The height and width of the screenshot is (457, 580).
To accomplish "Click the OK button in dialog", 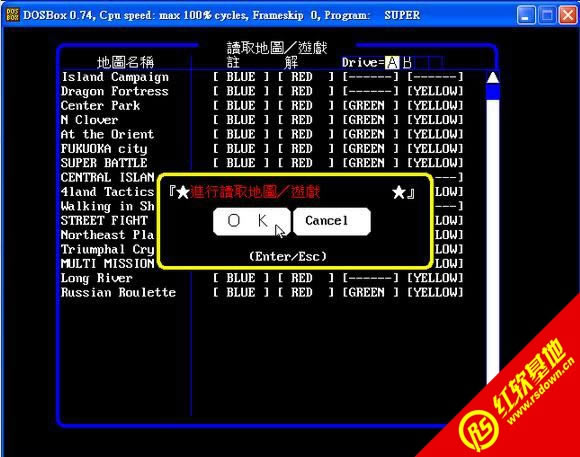I will (252, 221).
